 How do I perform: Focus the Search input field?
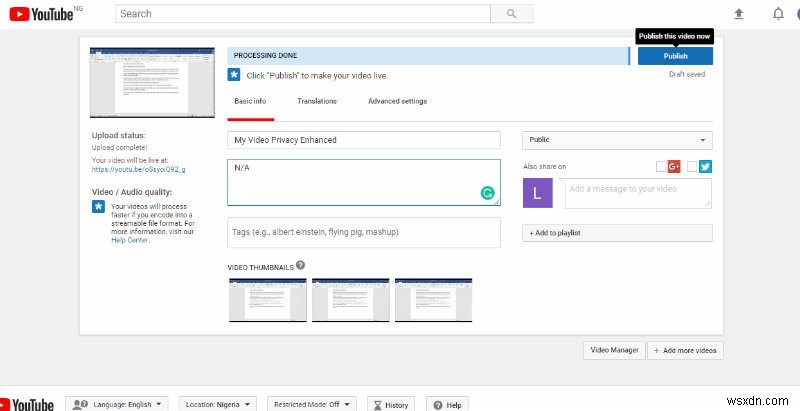click(x=303, y=14)
